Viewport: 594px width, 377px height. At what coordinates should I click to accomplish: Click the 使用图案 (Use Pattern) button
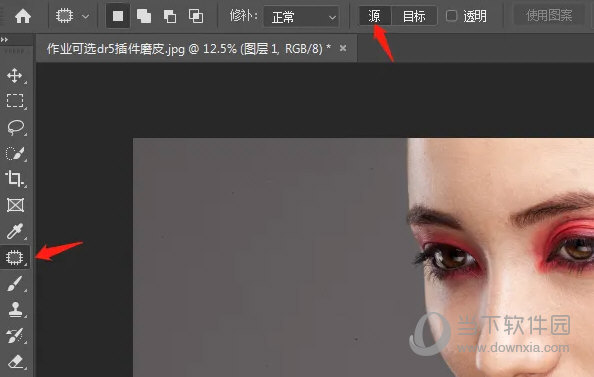tap(549, 16)
